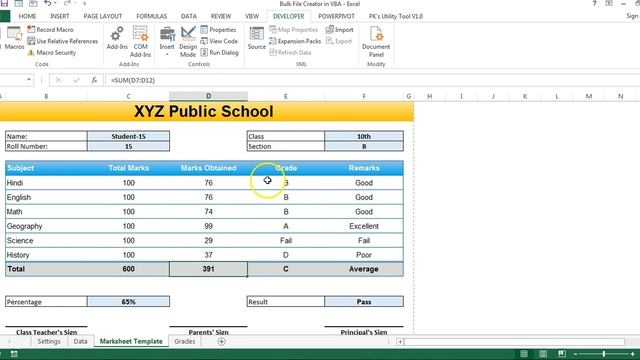Switch to the HOME ribbon tab
Image resolution: width=640 pixels, height=360 pixels.
pos(27,16)
